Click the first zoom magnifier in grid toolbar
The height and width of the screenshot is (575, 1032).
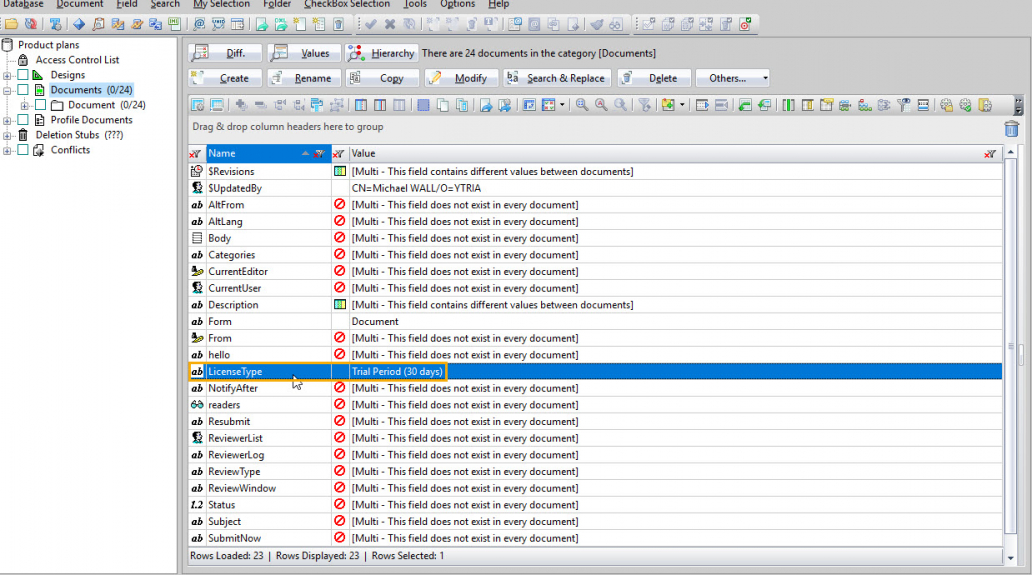[x=582, y=105]
